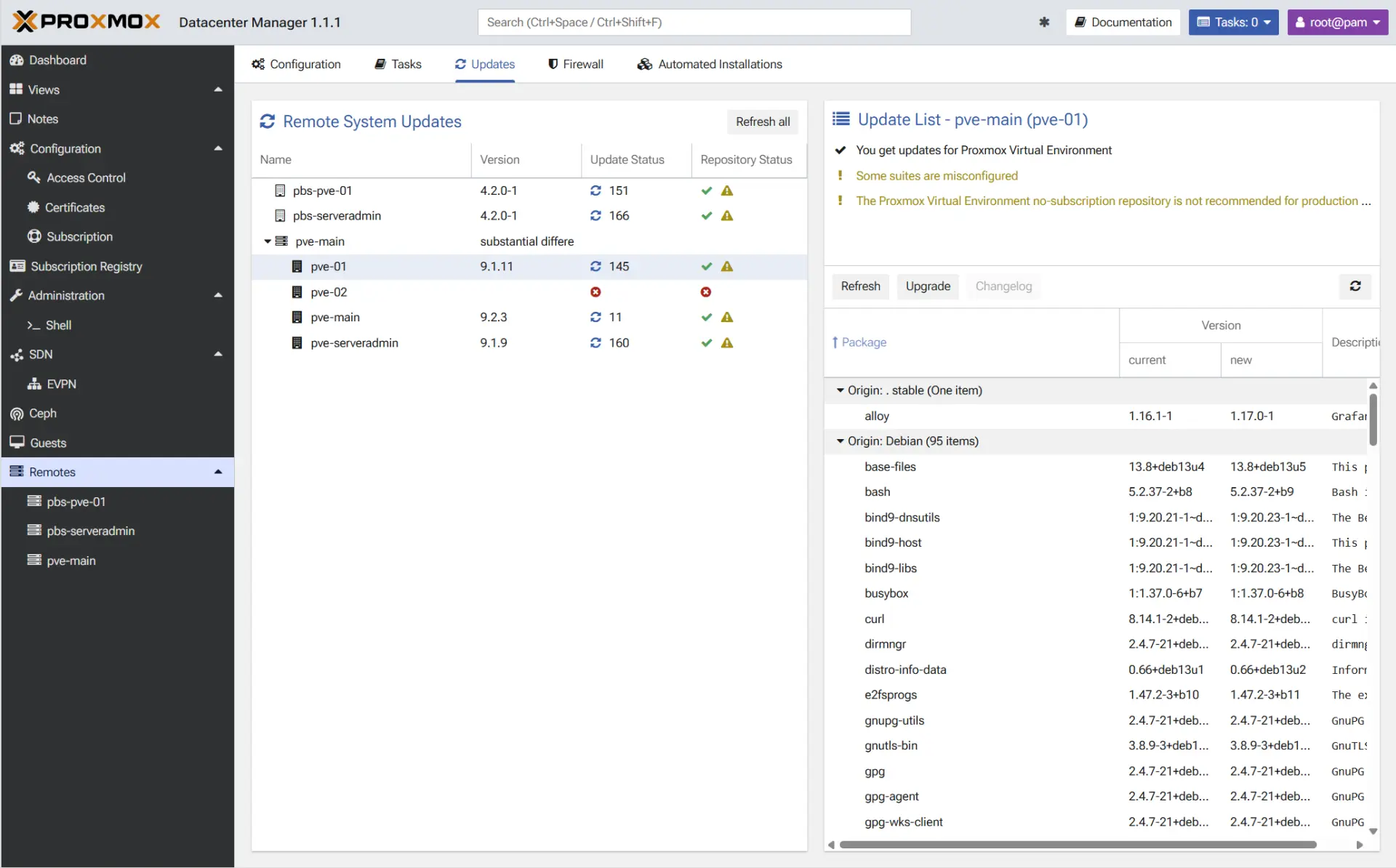Image resolution: width=1396 pixels, height=868 pixels.
Task: Click the Upgrade button
Action: (x=928, y=286)
